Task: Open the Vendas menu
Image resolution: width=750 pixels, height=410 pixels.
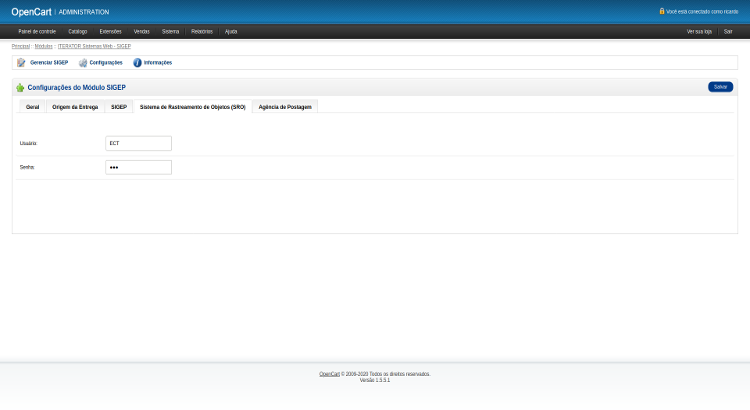Action: coord(142,32)
